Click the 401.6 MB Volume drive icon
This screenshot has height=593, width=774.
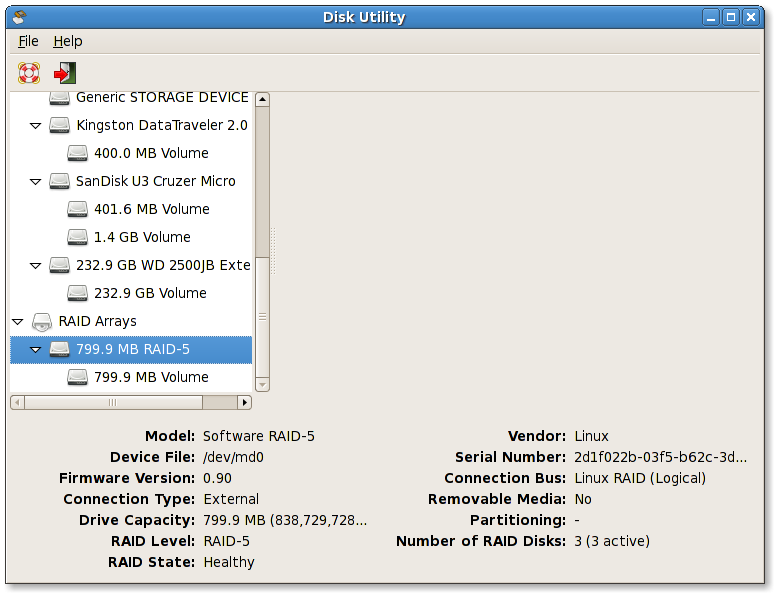(77, 209)
